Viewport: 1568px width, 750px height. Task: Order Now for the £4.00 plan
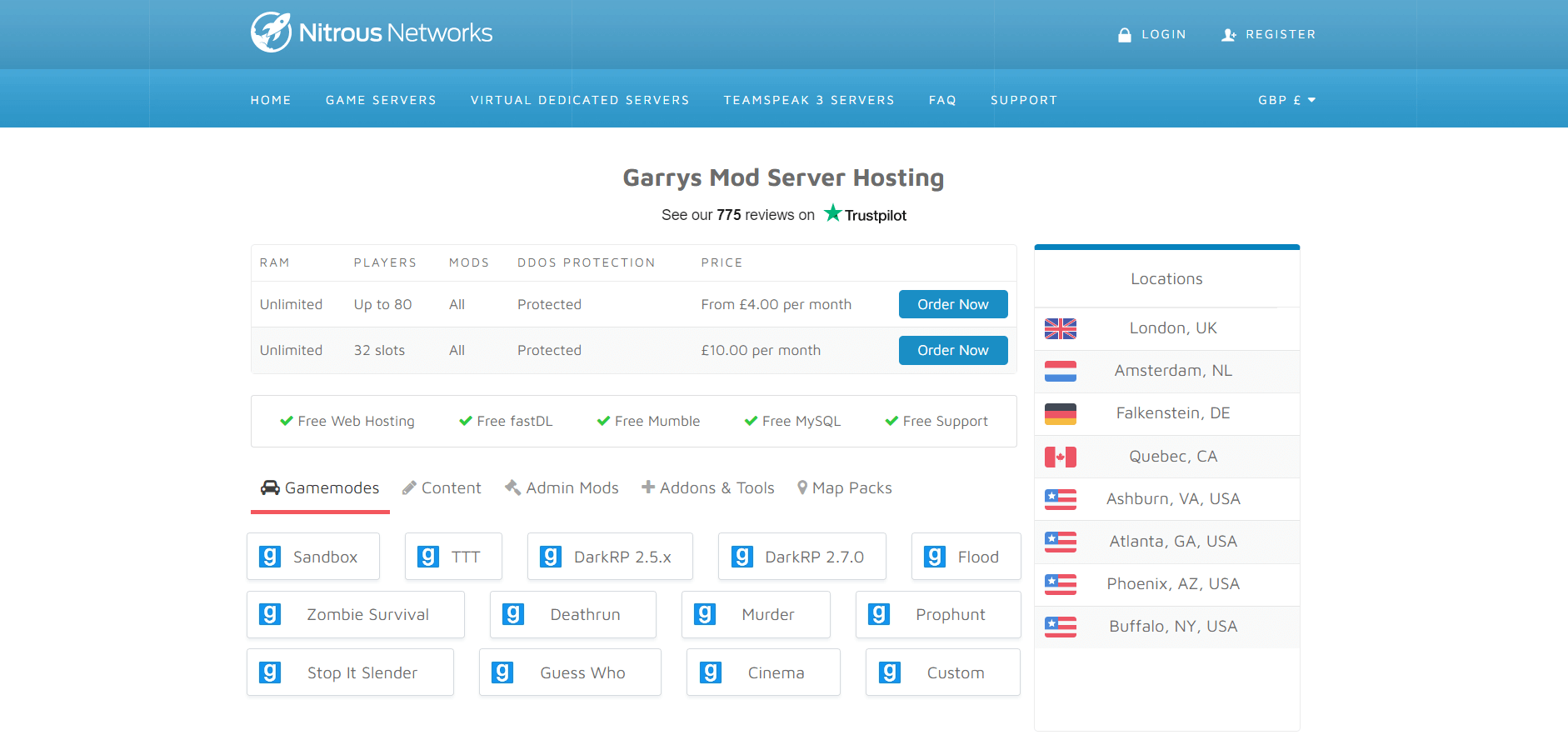[x=953, y=304]
